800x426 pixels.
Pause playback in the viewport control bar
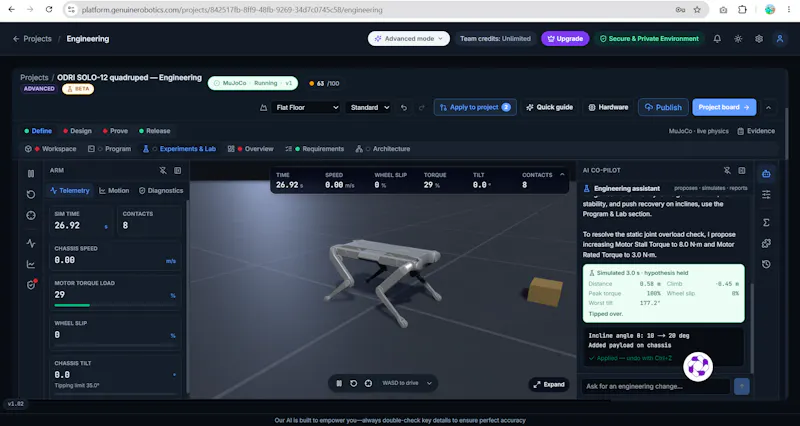(339, 383)
